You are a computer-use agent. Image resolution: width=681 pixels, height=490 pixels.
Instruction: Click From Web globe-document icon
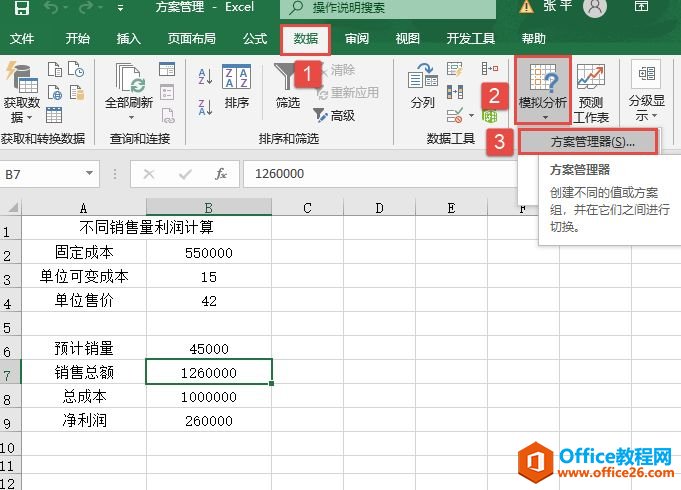click(x=55, y=93)
